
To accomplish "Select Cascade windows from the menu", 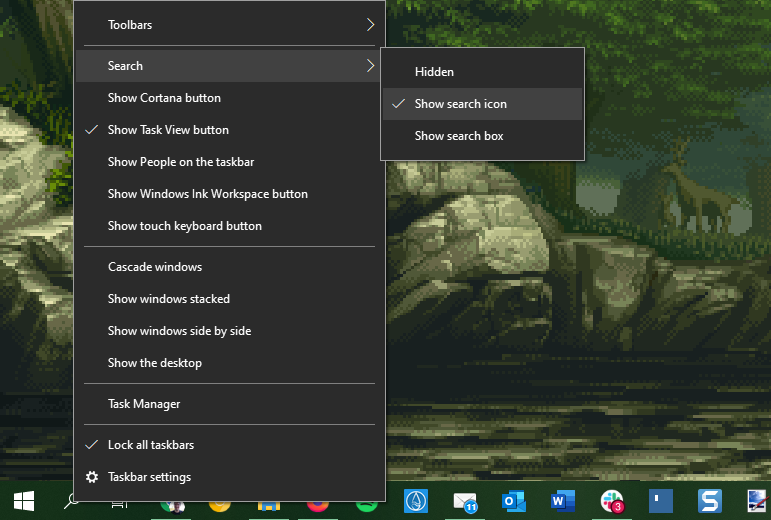I will 155,267.
